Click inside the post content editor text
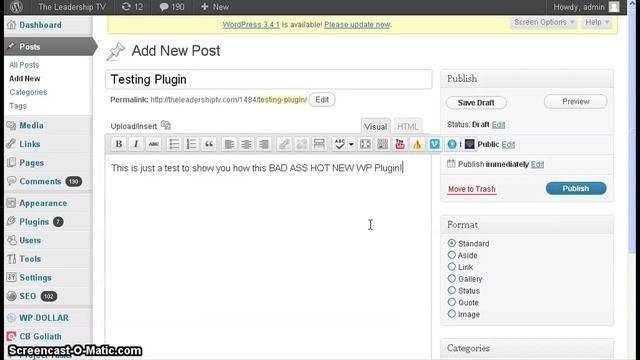This screenshot has height=360, width=640. (x=257, y=168)
